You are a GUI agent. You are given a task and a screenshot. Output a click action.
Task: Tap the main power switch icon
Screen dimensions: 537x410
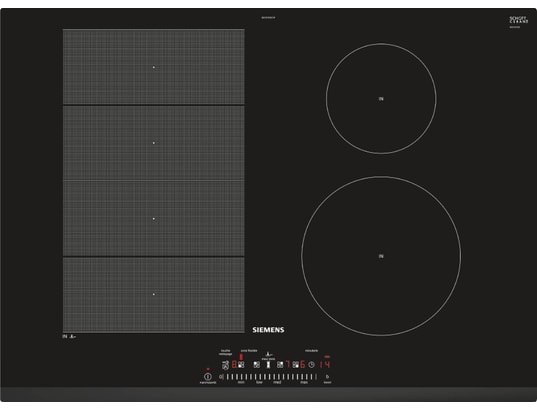tap(208, 376)
